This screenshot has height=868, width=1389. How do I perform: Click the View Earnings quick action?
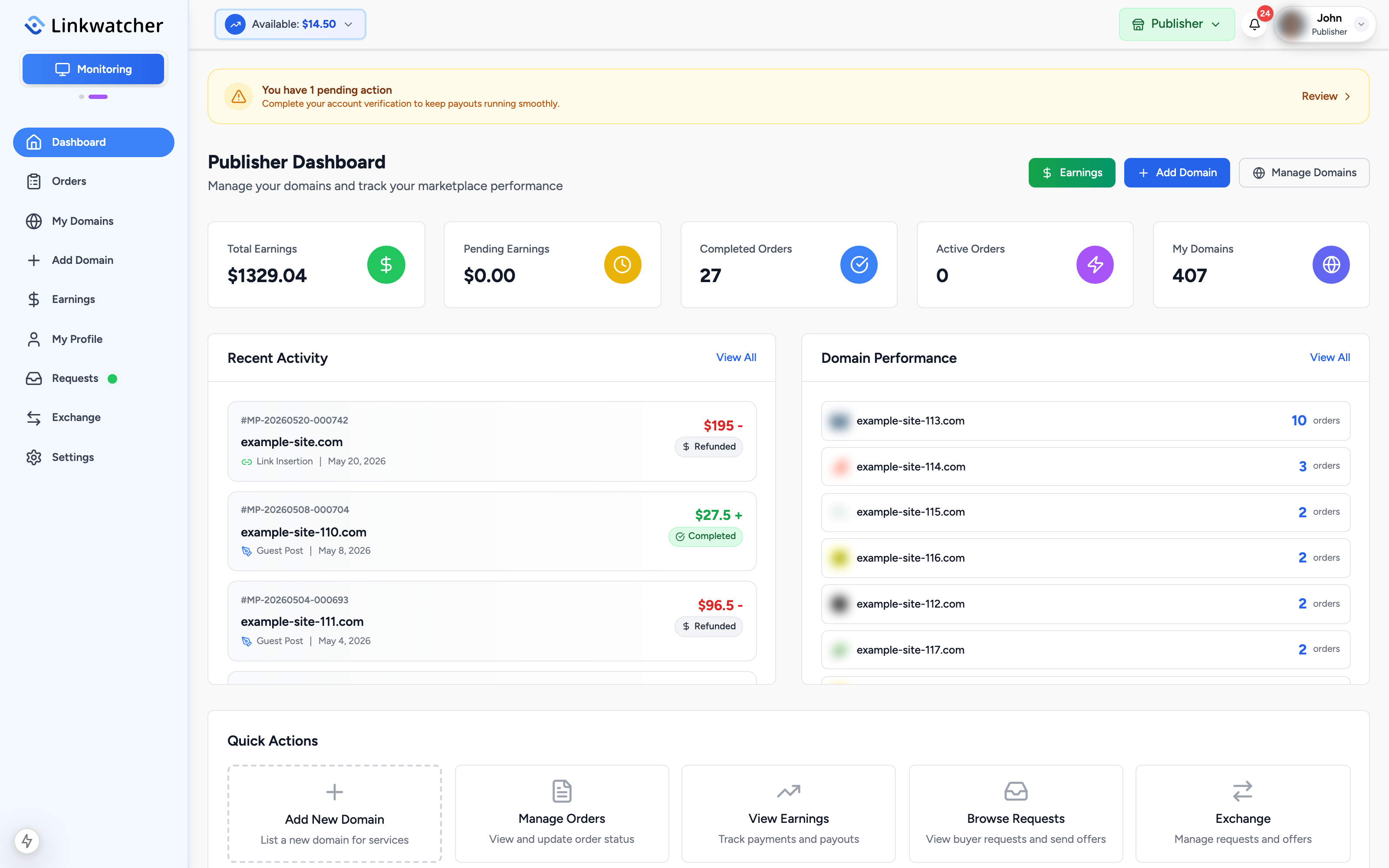pos(789,813)
